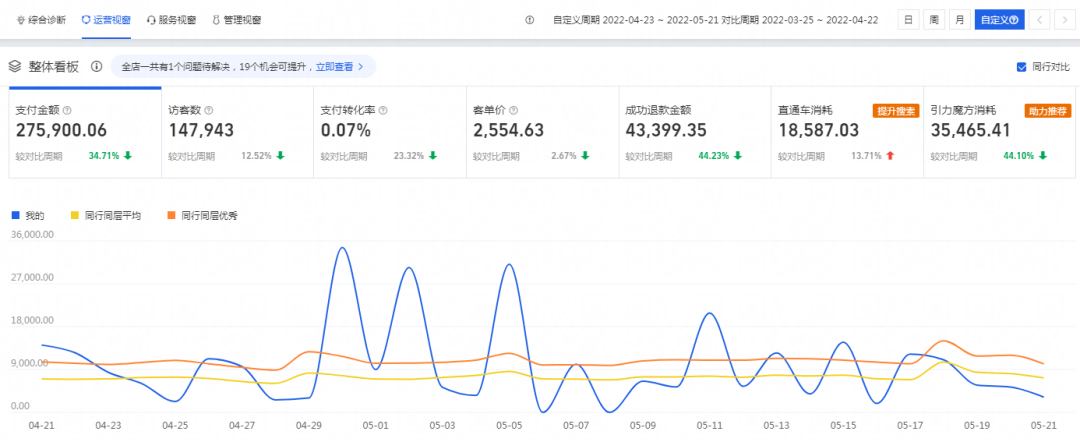Open the 自定义 date range picker
Viewport: 1080px width, 442px height.
[997, 19]
